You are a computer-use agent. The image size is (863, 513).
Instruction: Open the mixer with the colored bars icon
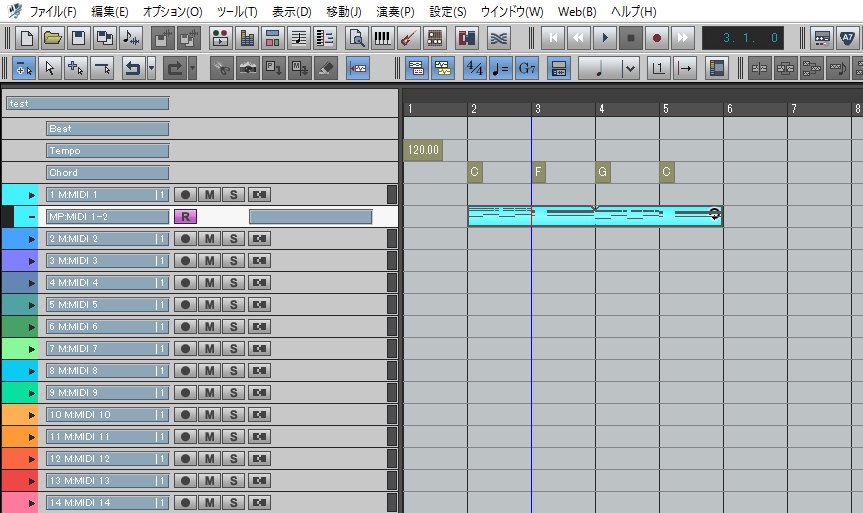247,38
